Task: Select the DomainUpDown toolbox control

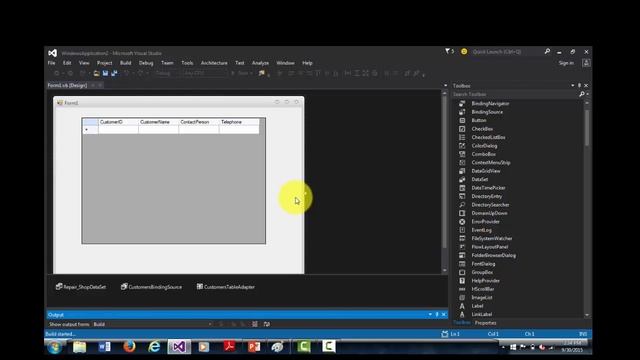Action: [489, 213]
